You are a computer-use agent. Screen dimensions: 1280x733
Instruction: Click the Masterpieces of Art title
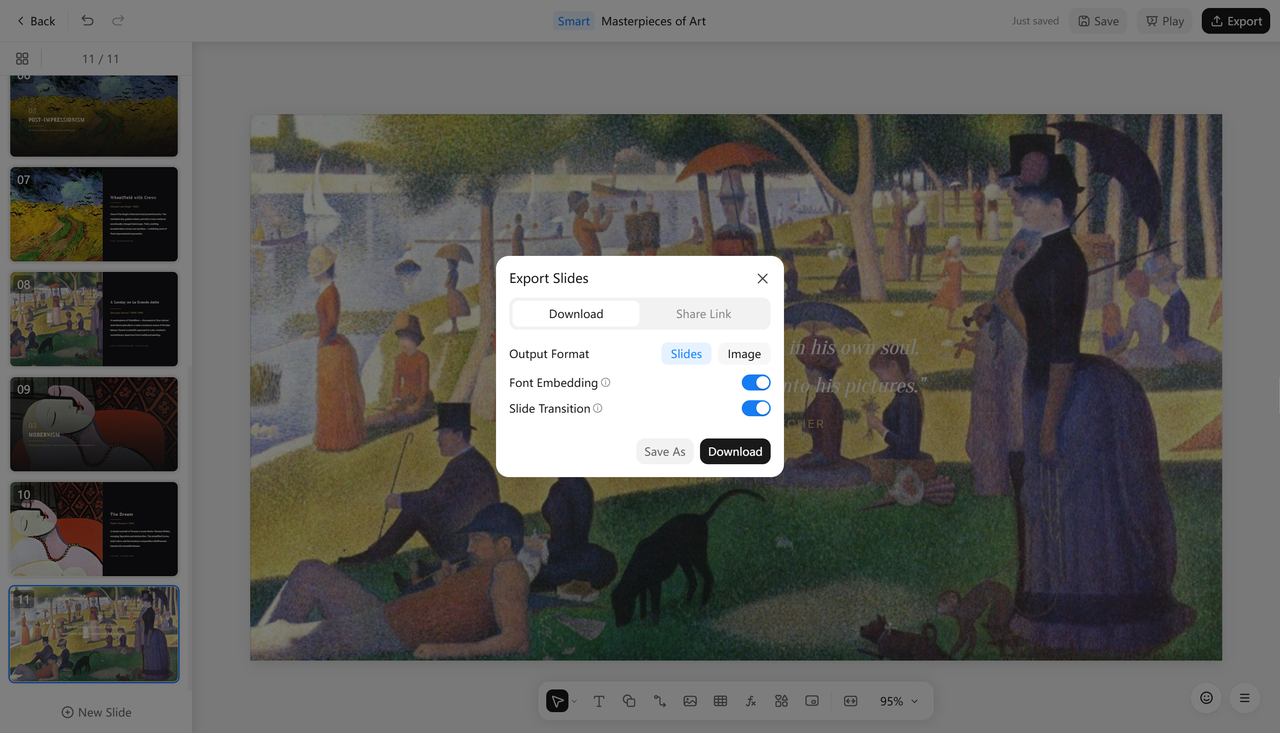click(x=654, y=21)
